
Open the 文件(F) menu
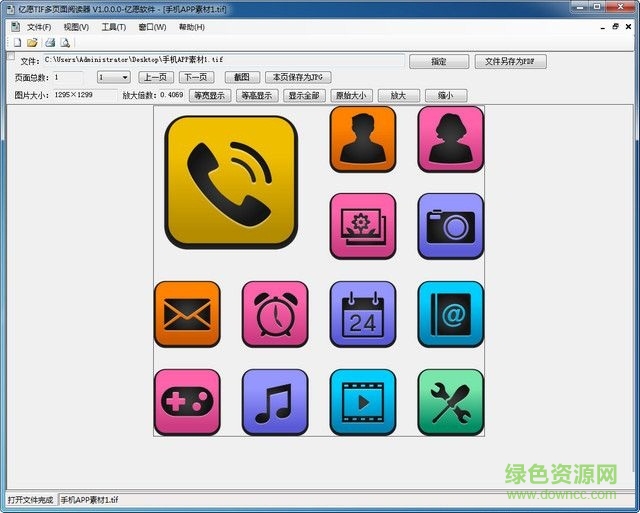pyautogui.click(x=39, y=27)
